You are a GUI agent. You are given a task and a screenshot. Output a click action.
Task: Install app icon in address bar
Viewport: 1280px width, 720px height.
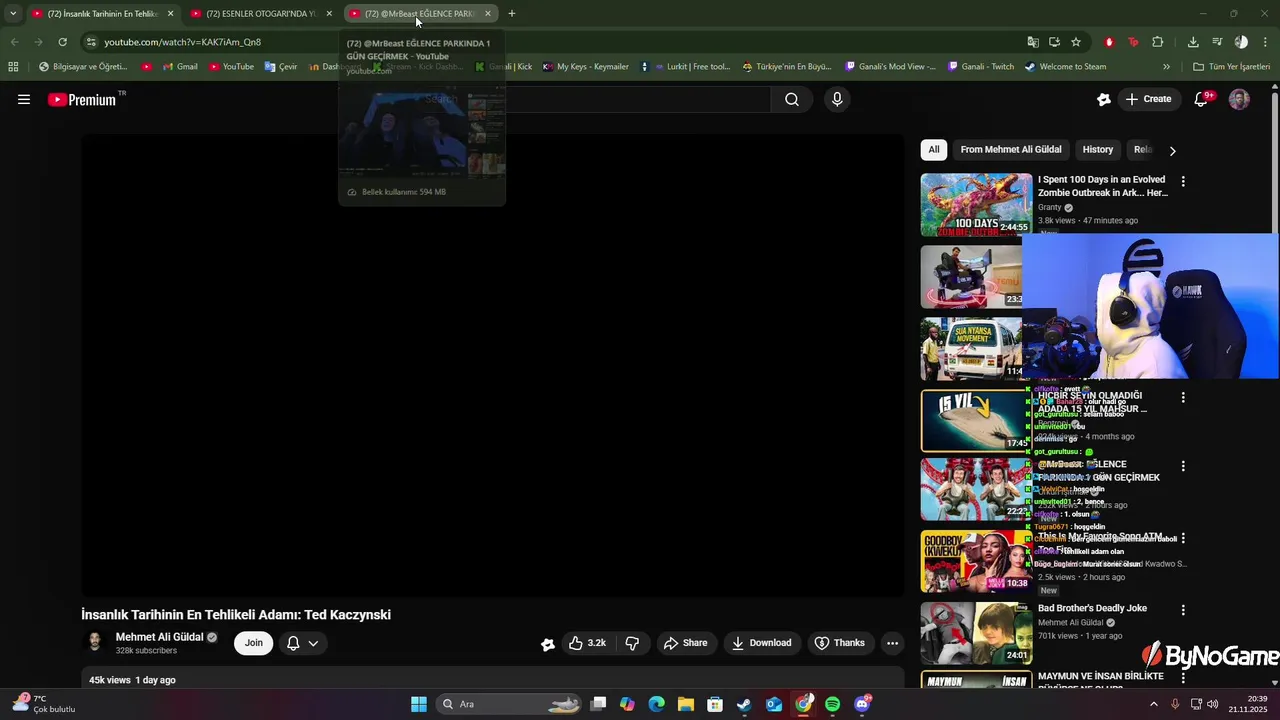[1054, 42]
